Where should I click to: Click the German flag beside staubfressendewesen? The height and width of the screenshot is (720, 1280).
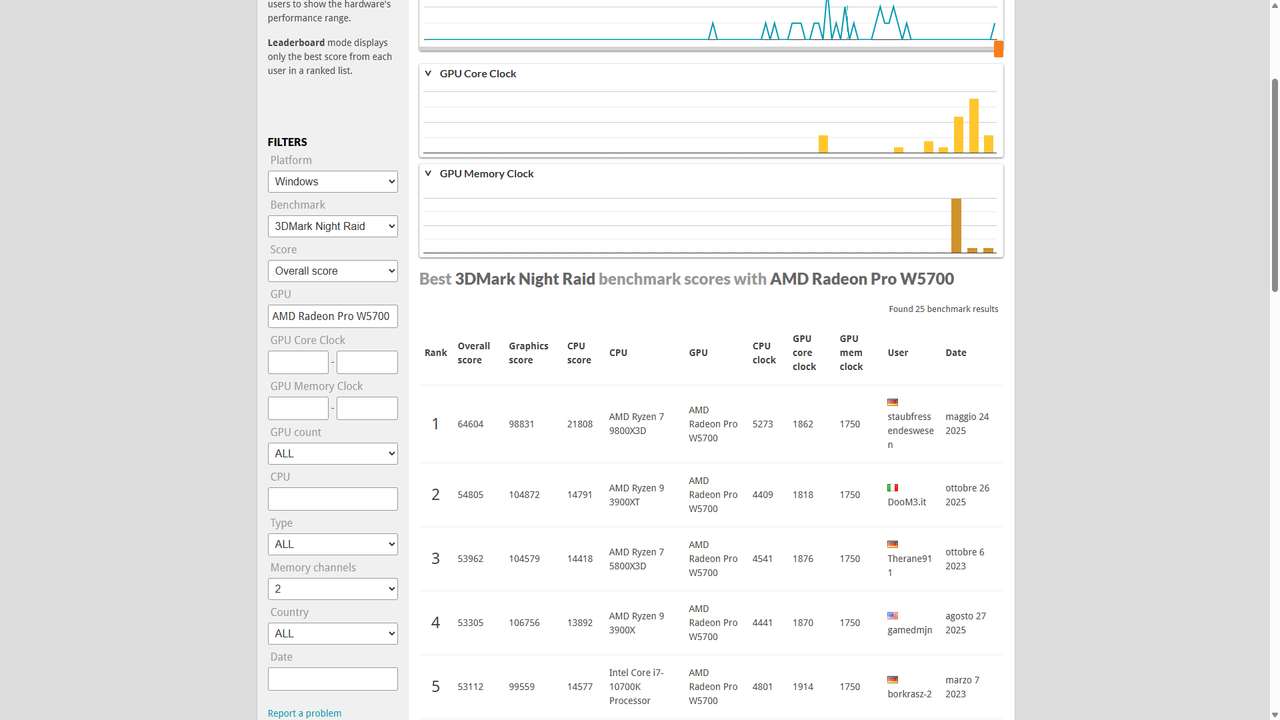click(892, 401)
